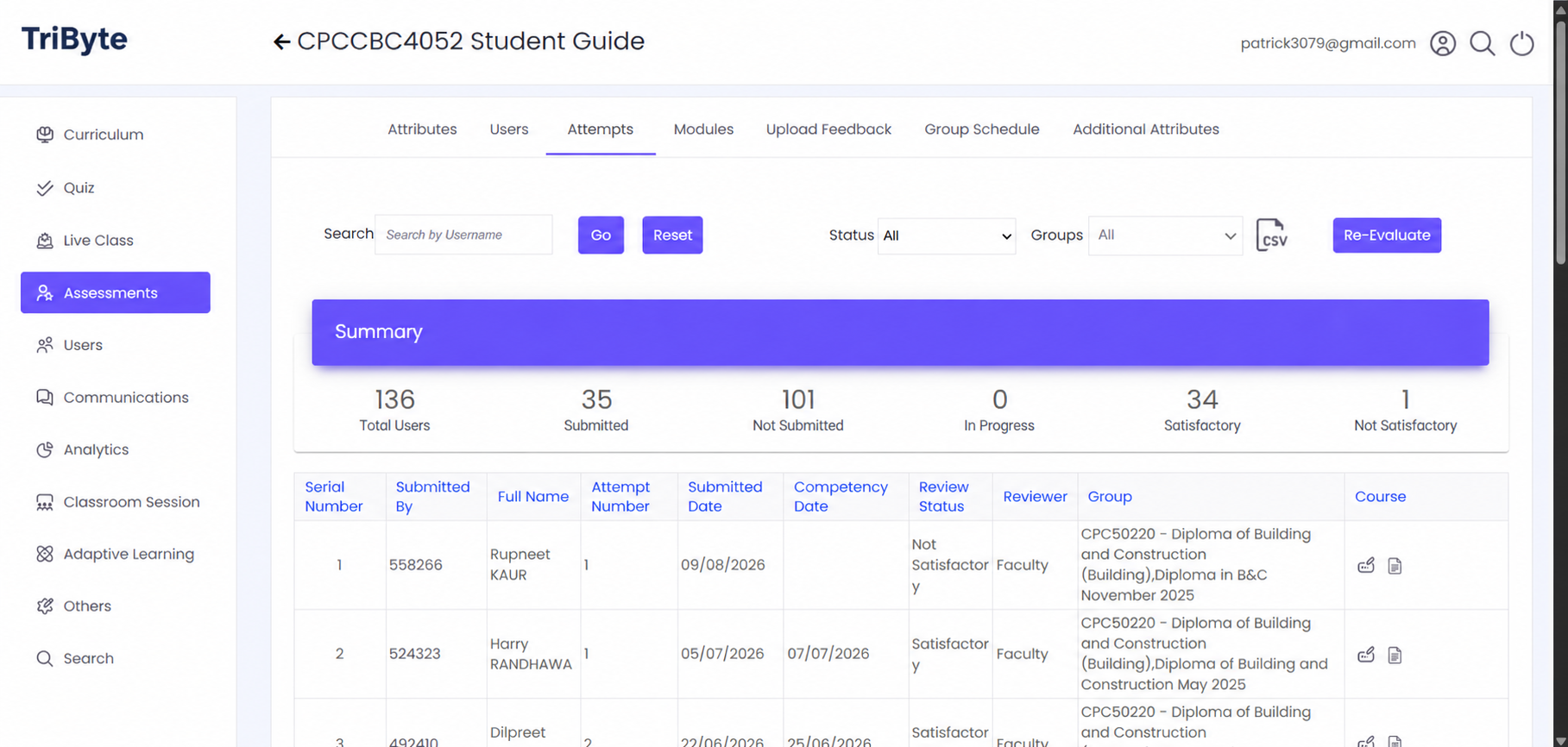
Task: Click evaluate icon in Harry RANDHAWA row
Action: tap(1366, 655)
